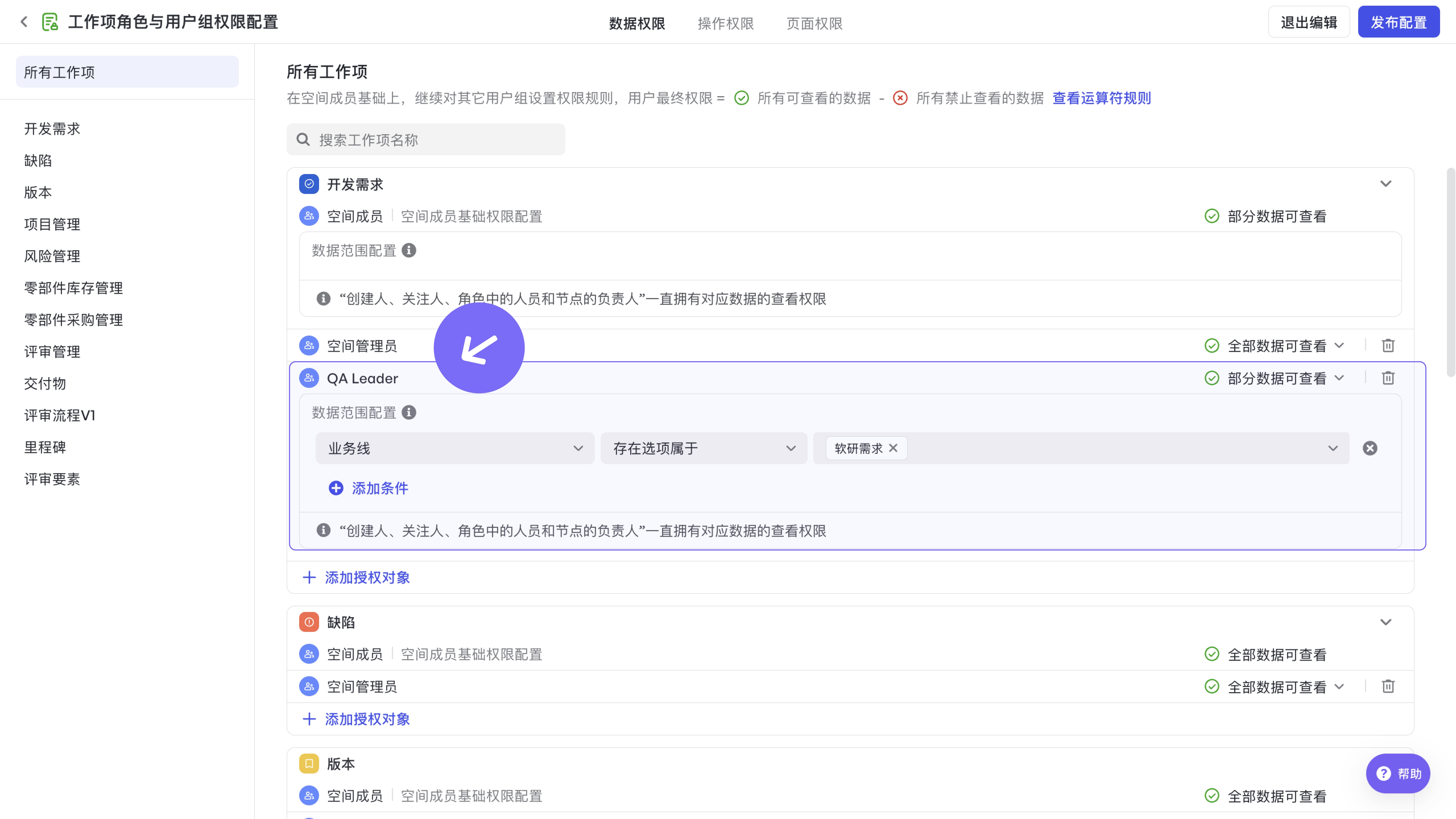Click the green document icon beside the page title
1456x819 pixels.
[x=50, y=22]
